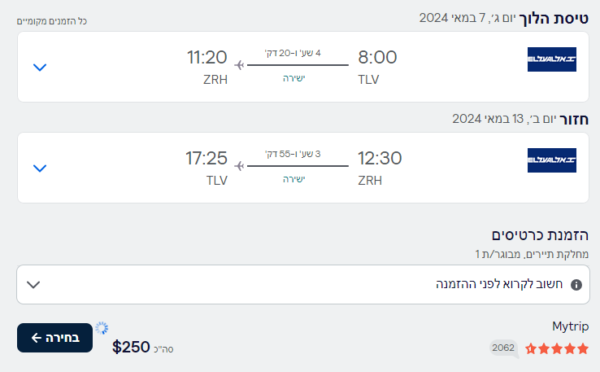
Task: Click the return flight airplane icon
Action: 240,166
